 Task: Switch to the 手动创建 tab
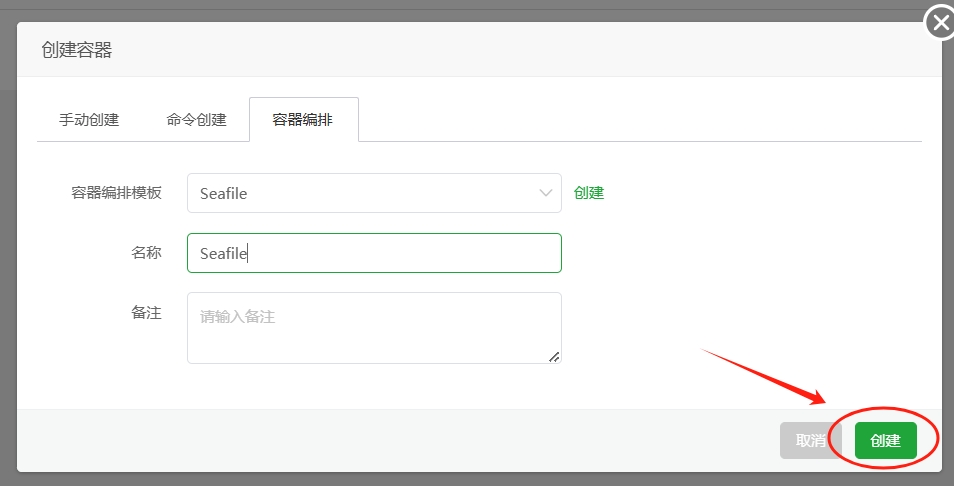89,119
